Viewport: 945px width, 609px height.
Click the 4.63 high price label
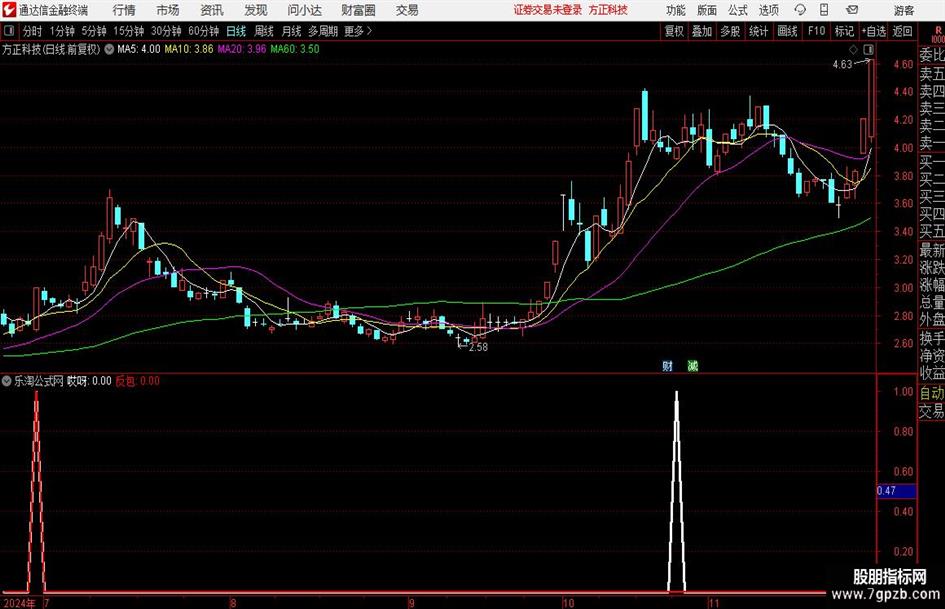(x=842, y=65)
